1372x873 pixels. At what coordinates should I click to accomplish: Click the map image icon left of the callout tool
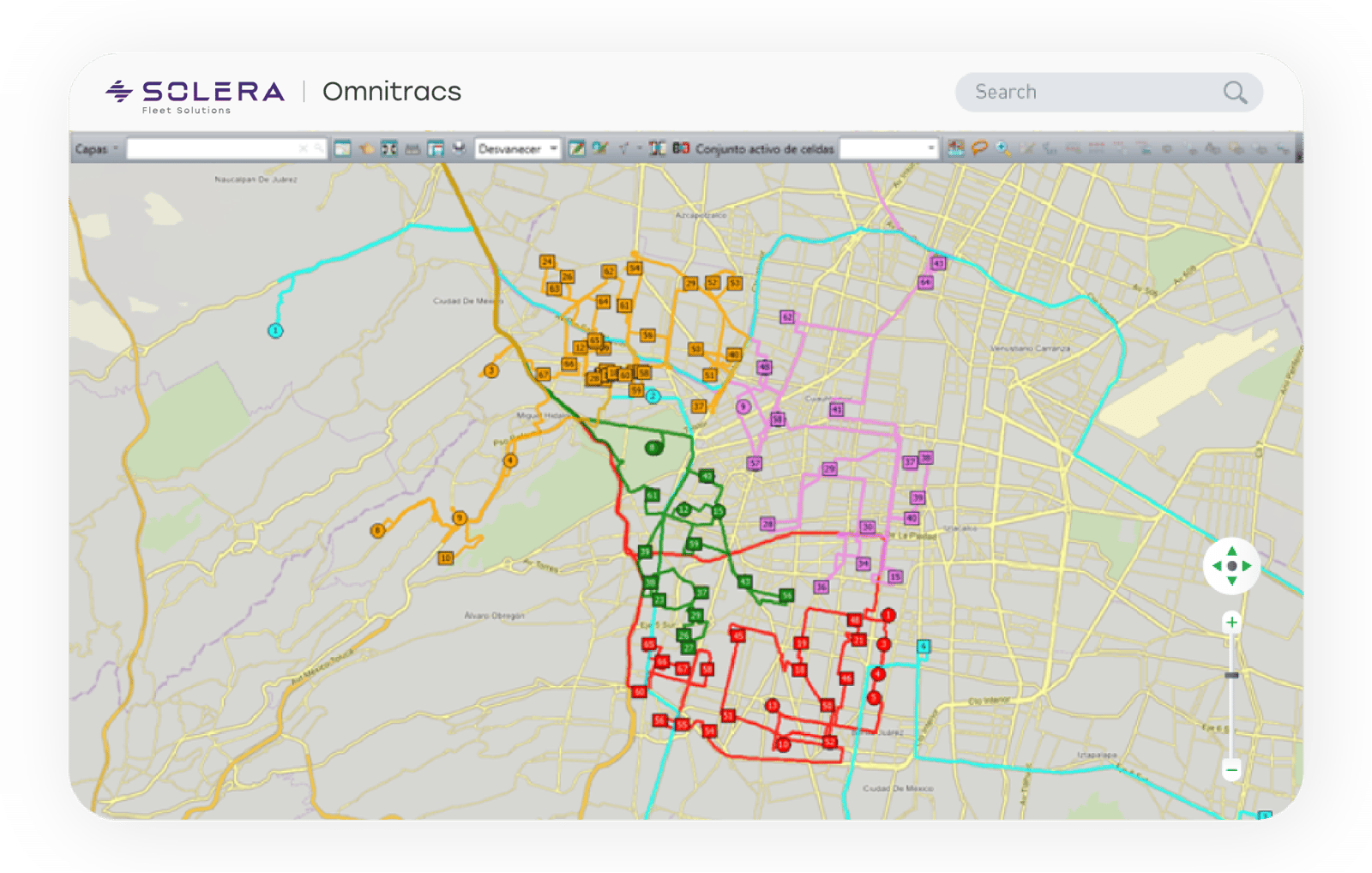click(954, 148)
